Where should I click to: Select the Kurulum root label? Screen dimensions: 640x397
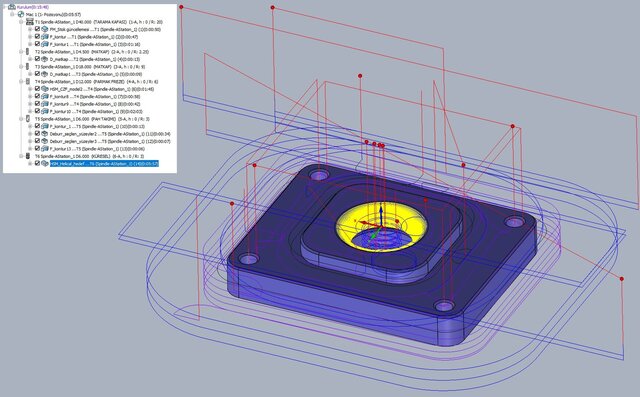(33, 7)
